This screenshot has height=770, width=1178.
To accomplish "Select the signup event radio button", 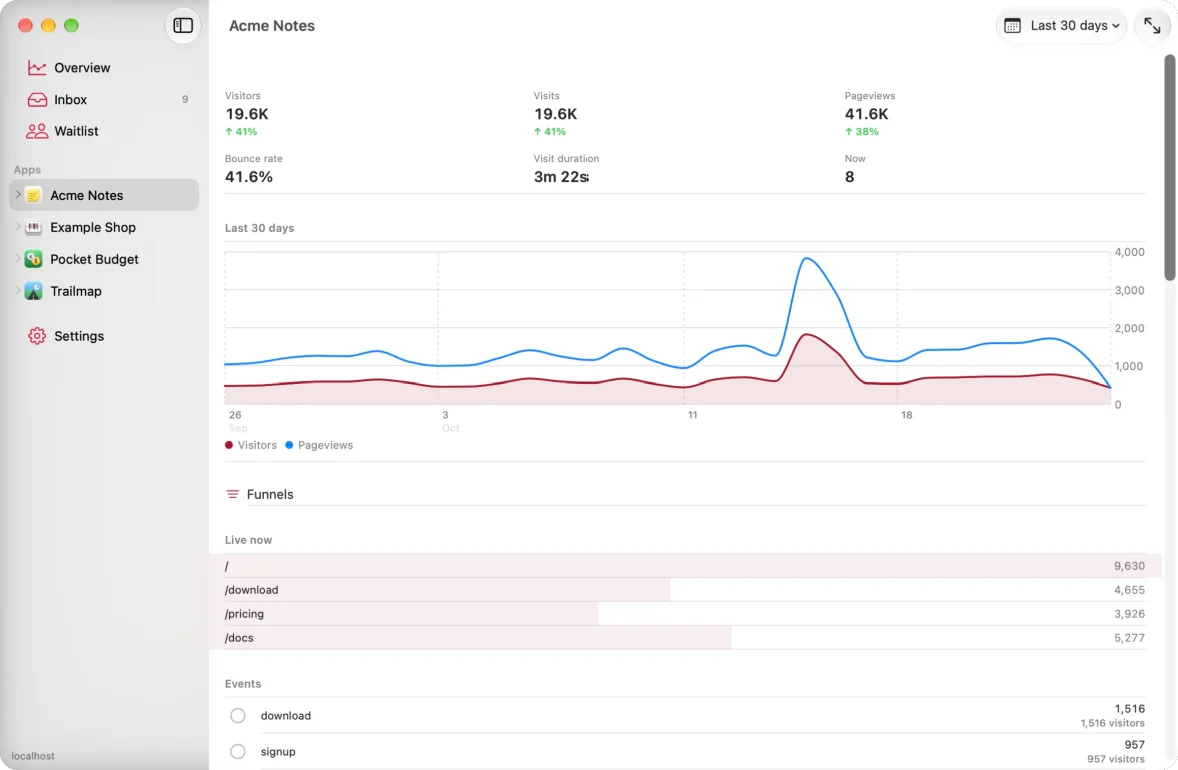I will pos(237,751).
